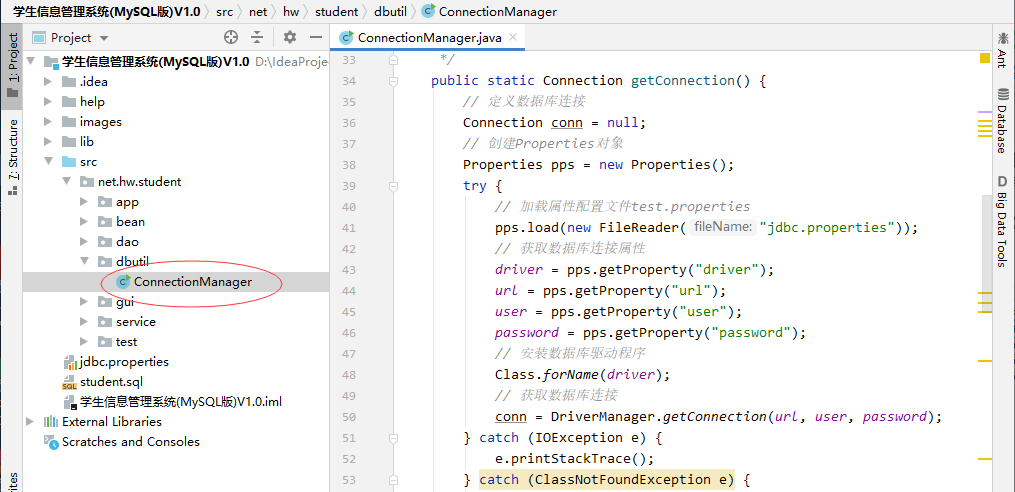Expand the test package
1015x492 pixels.
(x=84, y=342)
